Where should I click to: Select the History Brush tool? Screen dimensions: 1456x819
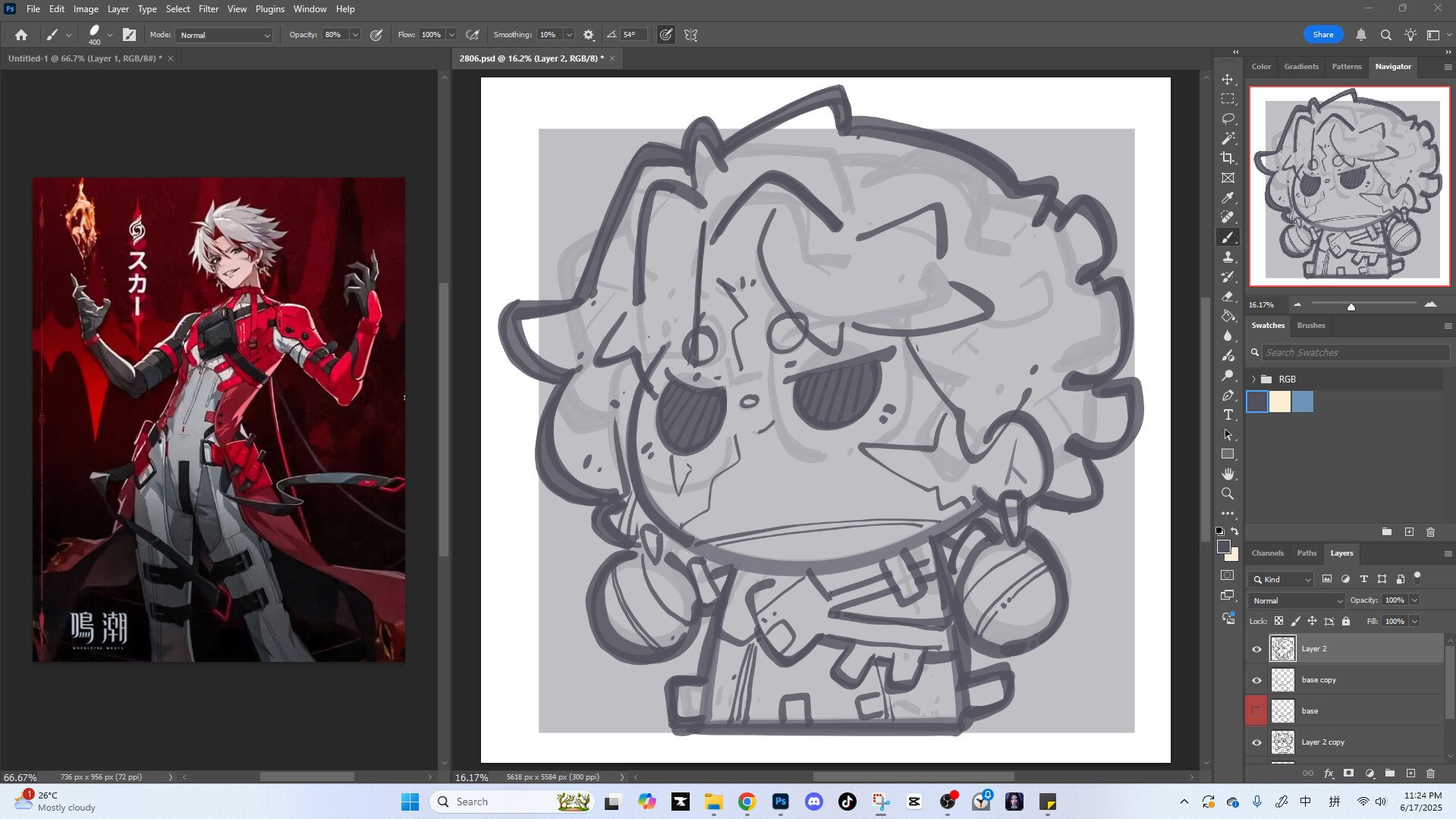tap(1228, 277)
